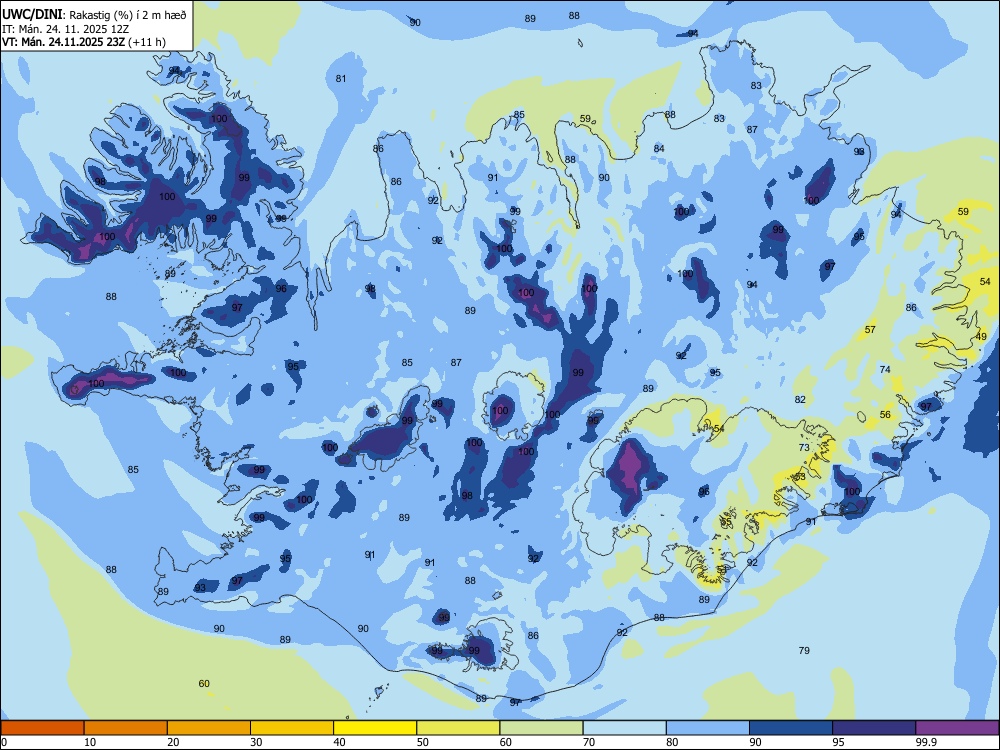Click the humidity value '73' on the map
Image resolution: width=1000 pixels, height=750 pixels.
coord(804,447)
